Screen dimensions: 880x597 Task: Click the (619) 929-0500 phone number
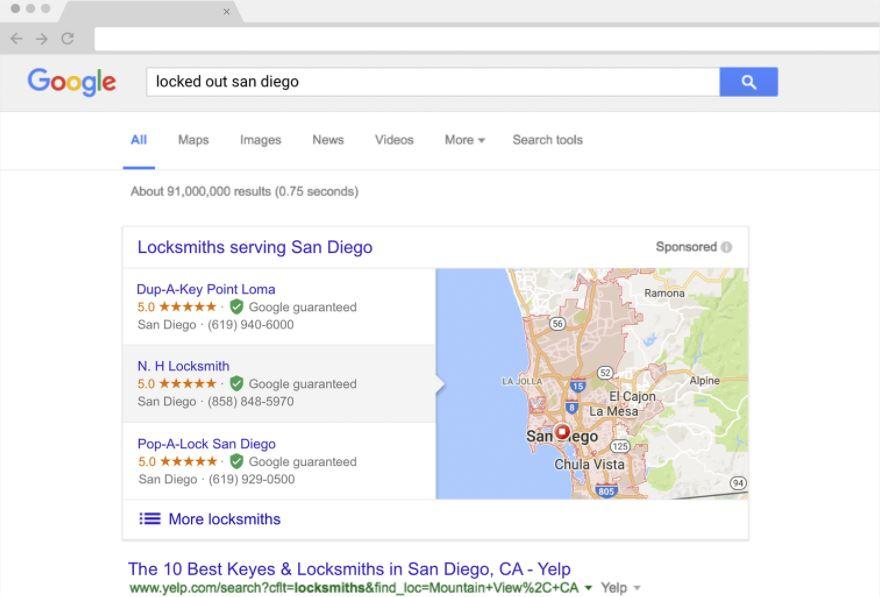coord(251,479)
